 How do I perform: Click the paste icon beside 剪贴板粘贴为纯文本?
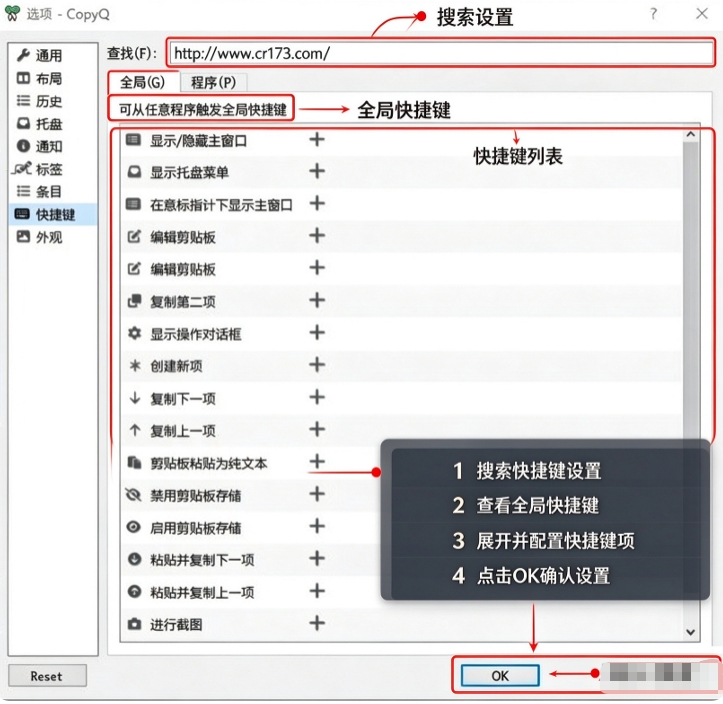point(134,462)
